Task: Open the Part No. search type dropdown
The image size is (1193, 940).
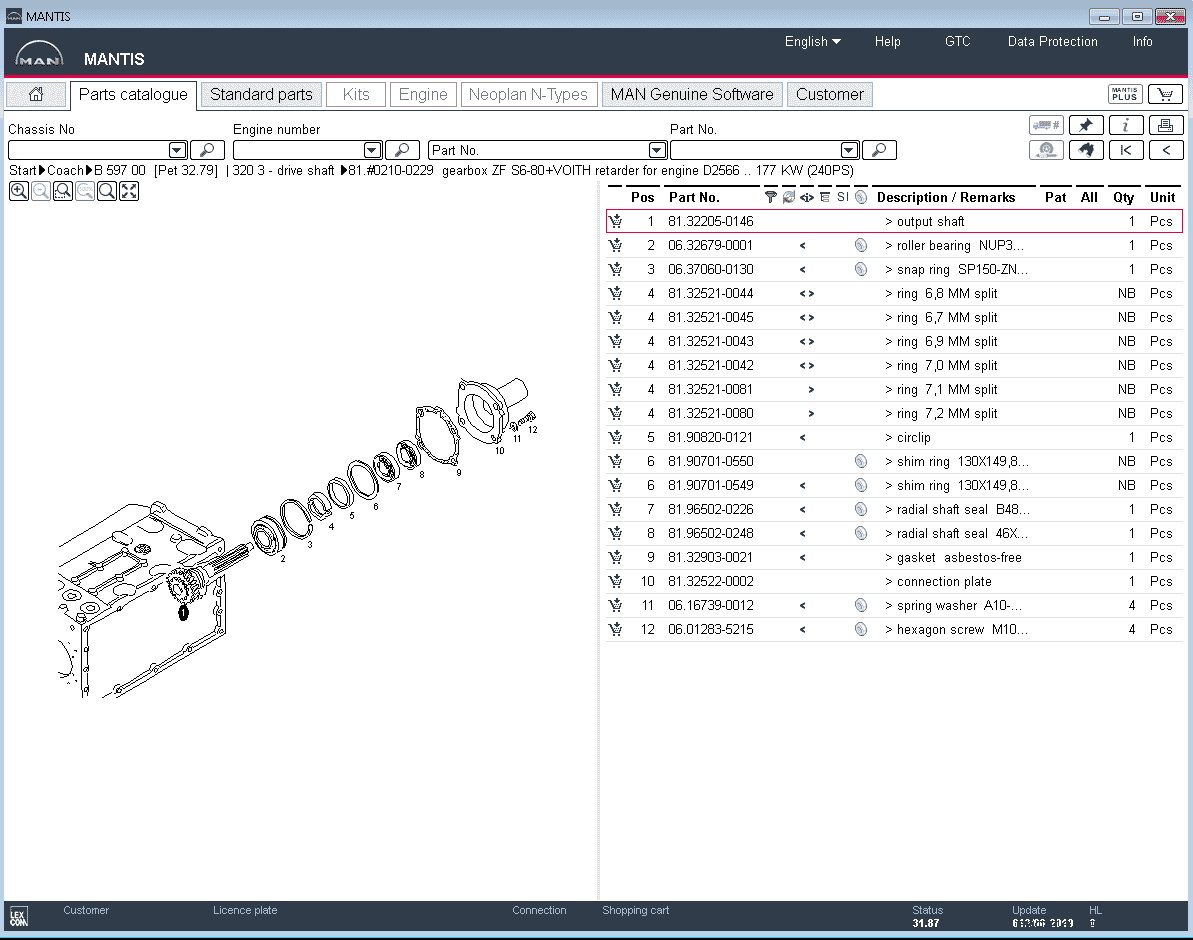Action: pyautogui.click(x=657, y=150)
